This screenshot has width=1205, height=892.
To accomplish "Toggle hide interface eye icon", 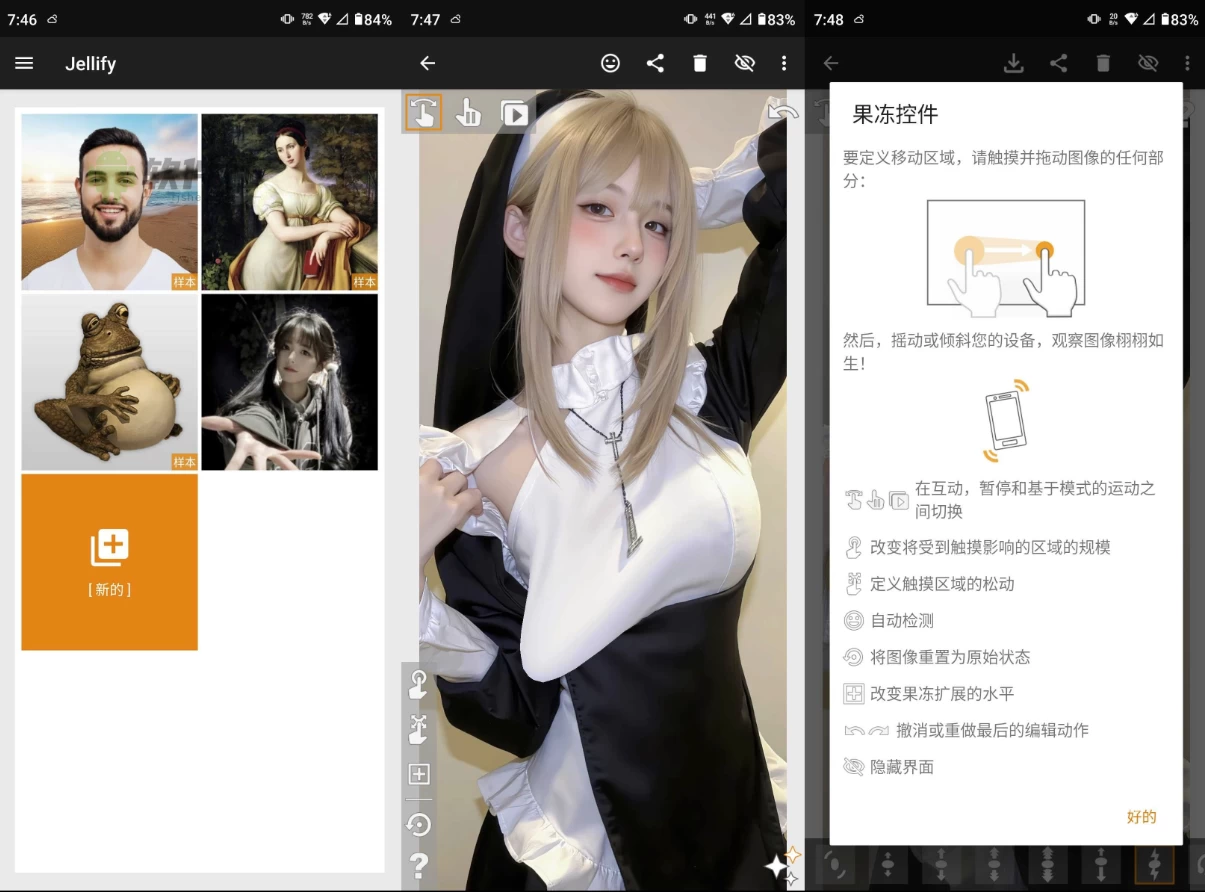I will (x=744, y=63).
